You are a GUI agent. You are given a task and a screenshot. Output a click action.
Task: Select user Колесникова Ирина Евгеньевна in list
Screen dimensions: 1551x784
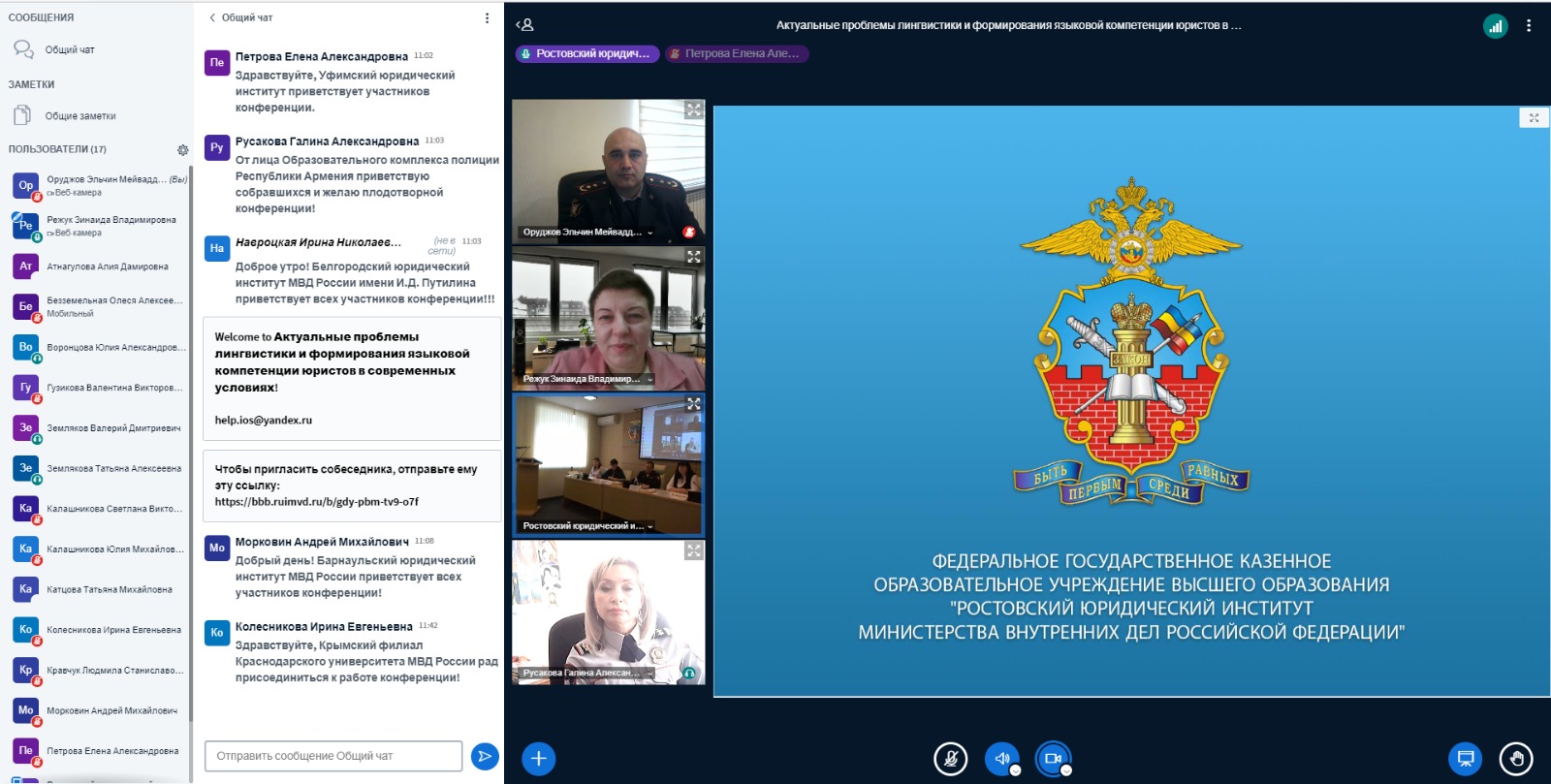(x=97, y=630)
